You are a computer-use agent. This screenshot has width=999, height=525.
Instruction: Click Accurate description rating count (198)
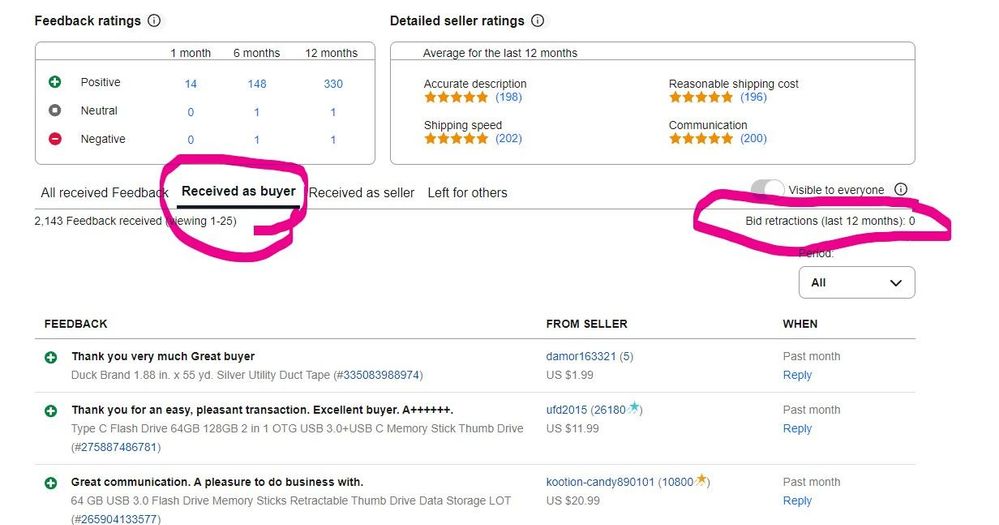pyautogui.click(x=508, y=97)
